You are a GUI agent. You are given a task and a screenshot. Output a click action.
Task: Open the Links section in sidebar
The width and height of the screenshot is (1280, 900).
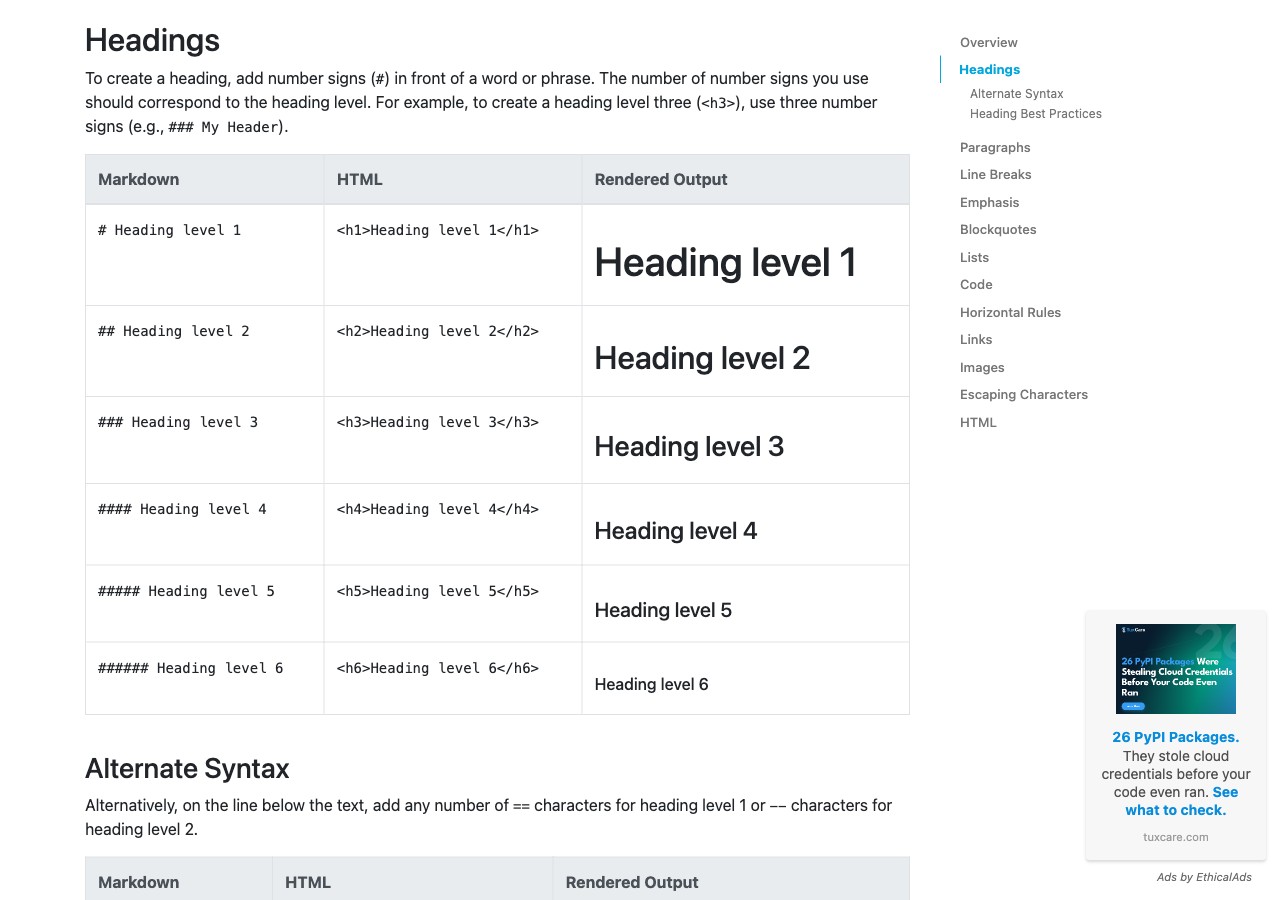pos(976,339)
